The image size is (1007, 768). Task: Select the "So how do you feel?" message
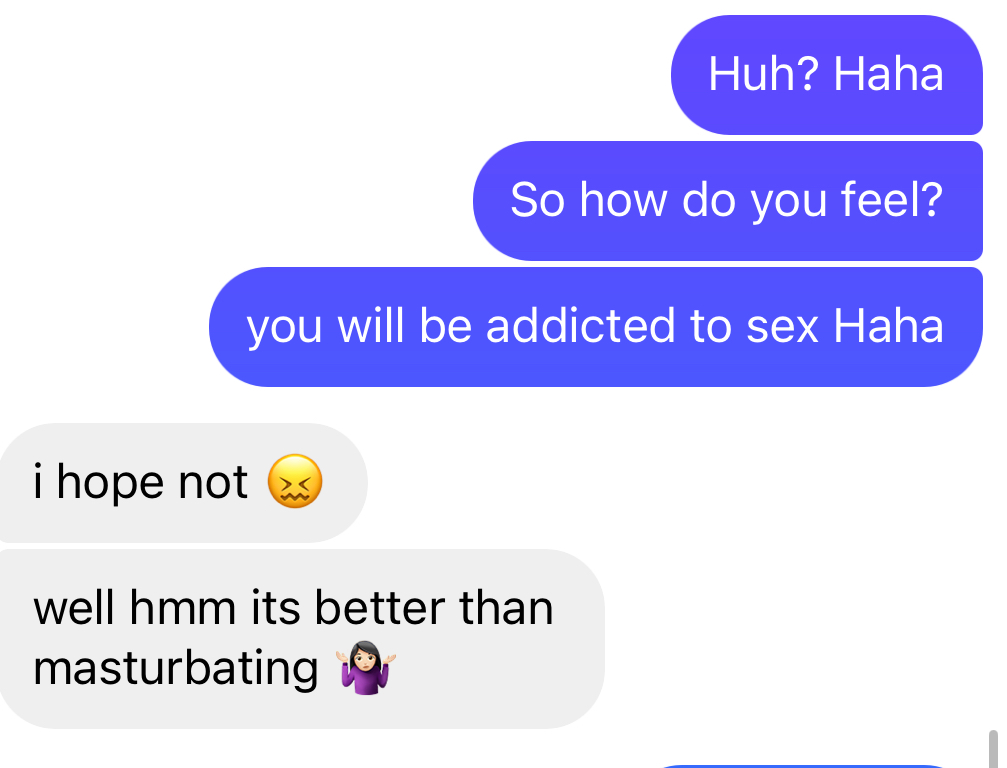[728, 201]
